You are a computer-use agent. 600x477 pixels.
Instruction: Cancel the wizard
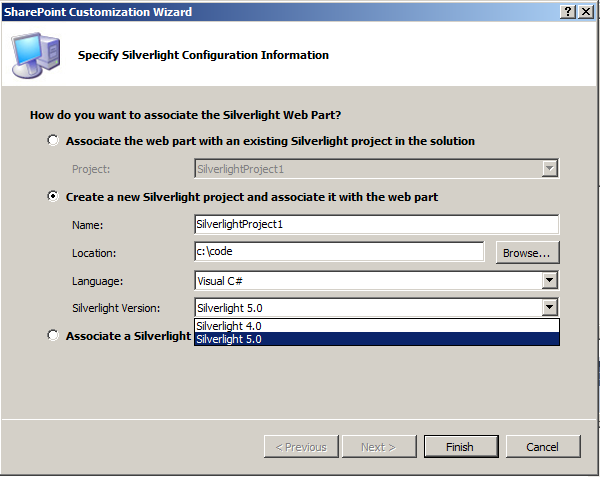543,446
